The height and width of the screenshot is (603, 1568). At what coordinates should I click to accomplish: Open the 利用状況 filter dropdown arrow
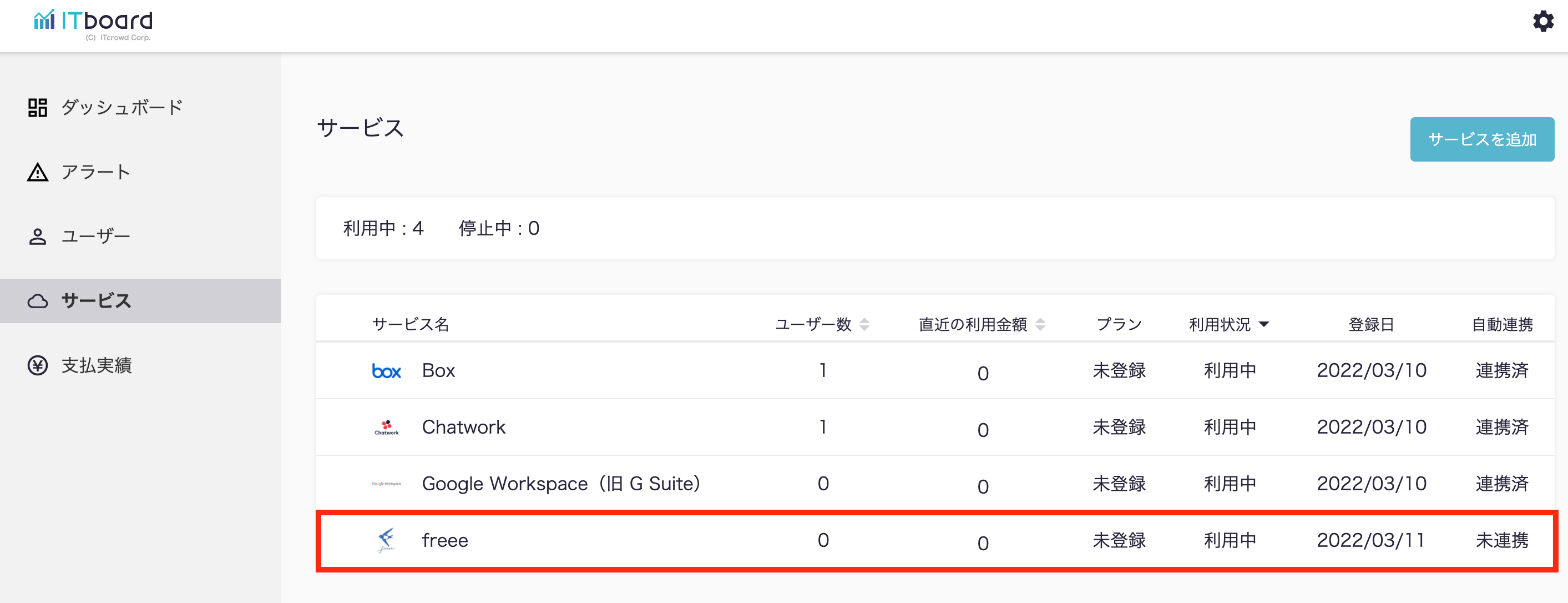[x=1263, y=325]
